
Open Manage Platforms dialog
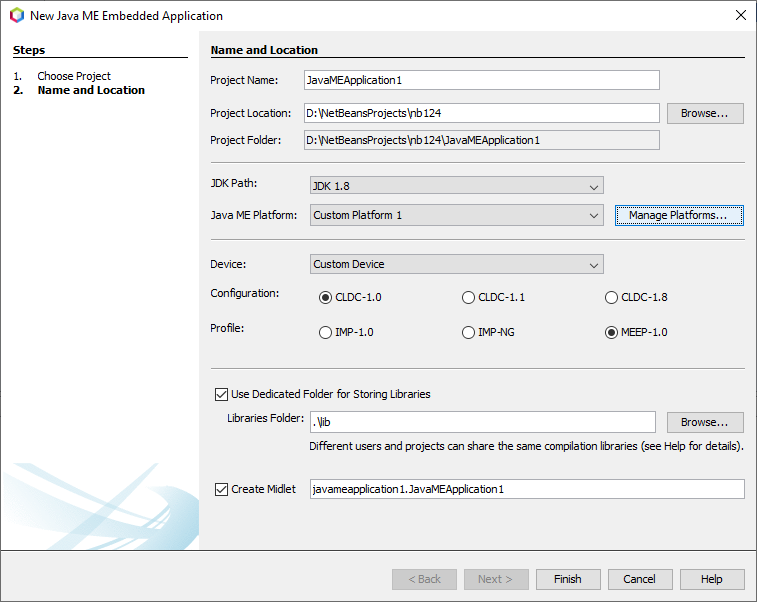[x=679, y=215]
